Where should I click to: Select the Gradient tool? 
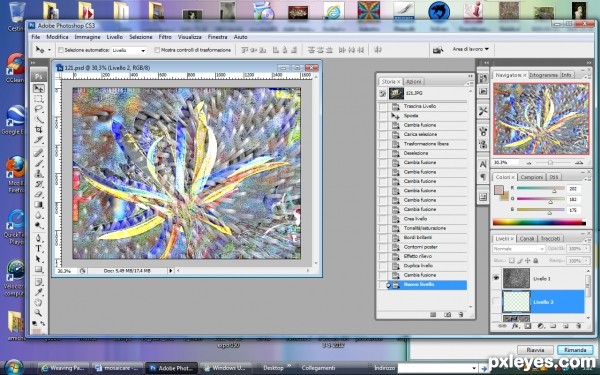pyautogui.click(x=39, y=205)
